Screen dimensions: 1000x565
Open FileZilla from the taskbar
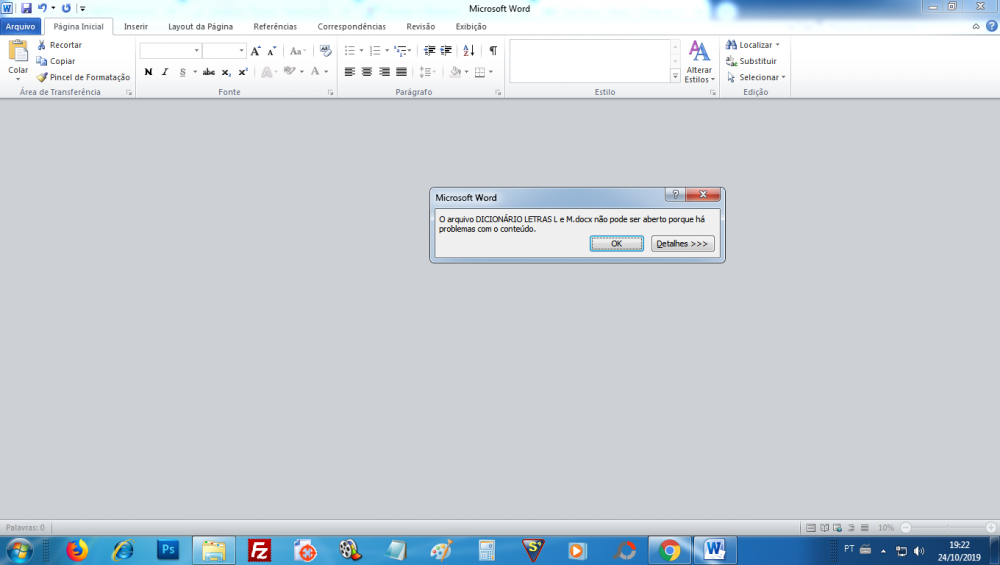tap(260, 550)
